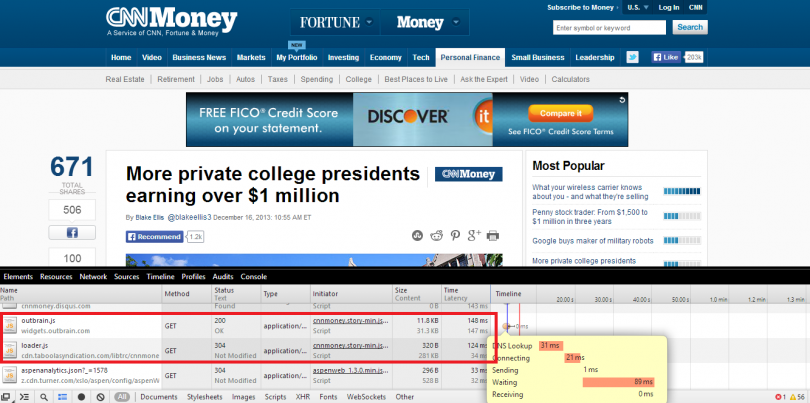Click the clear network log icon
The height and width of the screenshot is (403, 810).
101,397
